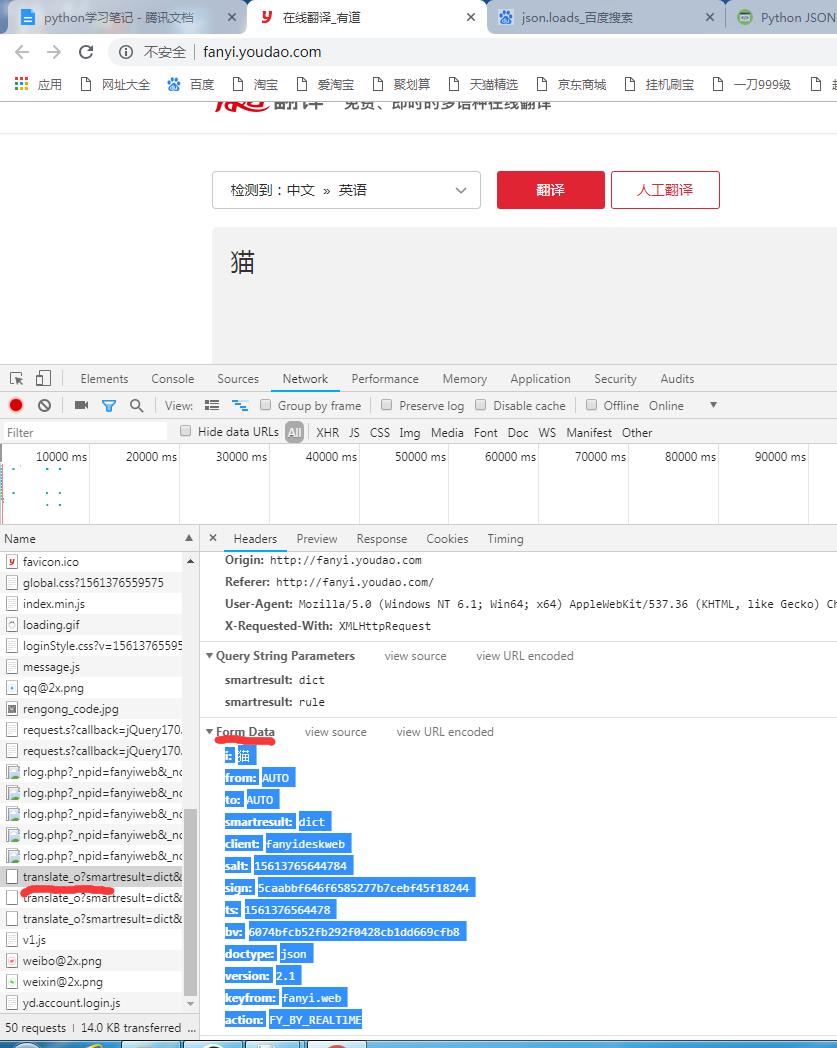Open the site info icon beside 不安全
Image resolution: width=837 pixels, height=1048 pixels.
coord(126,52)
